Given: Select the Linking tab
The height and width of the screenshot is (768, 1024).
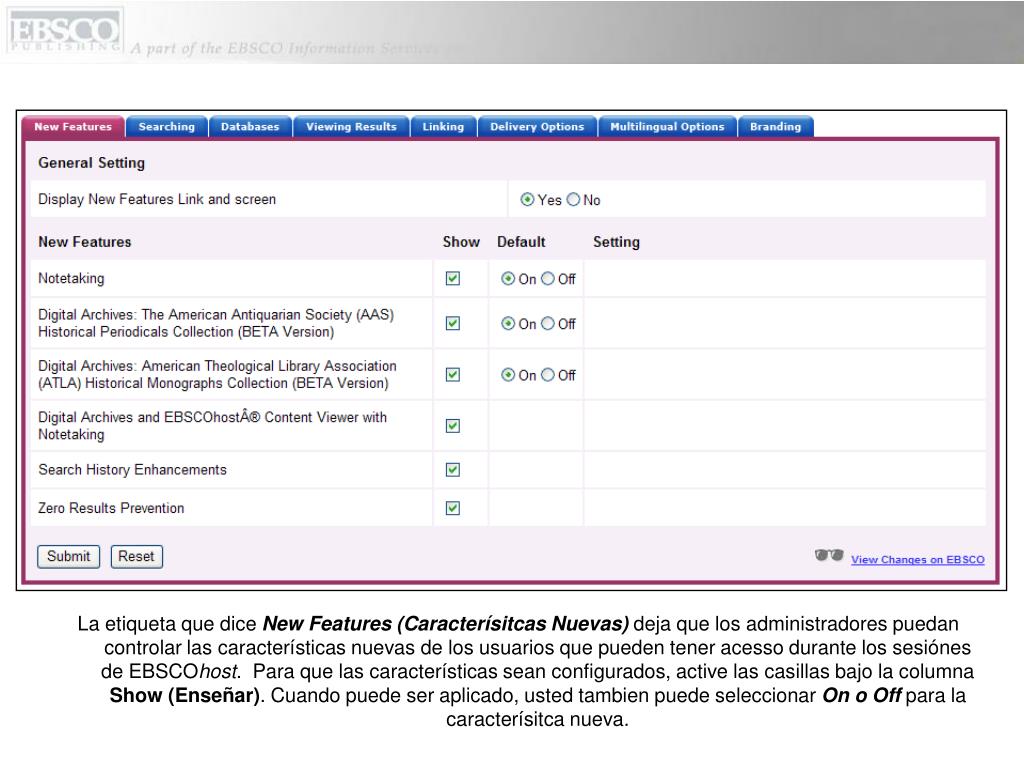Looking at the screenshot, I should [443, 127].
